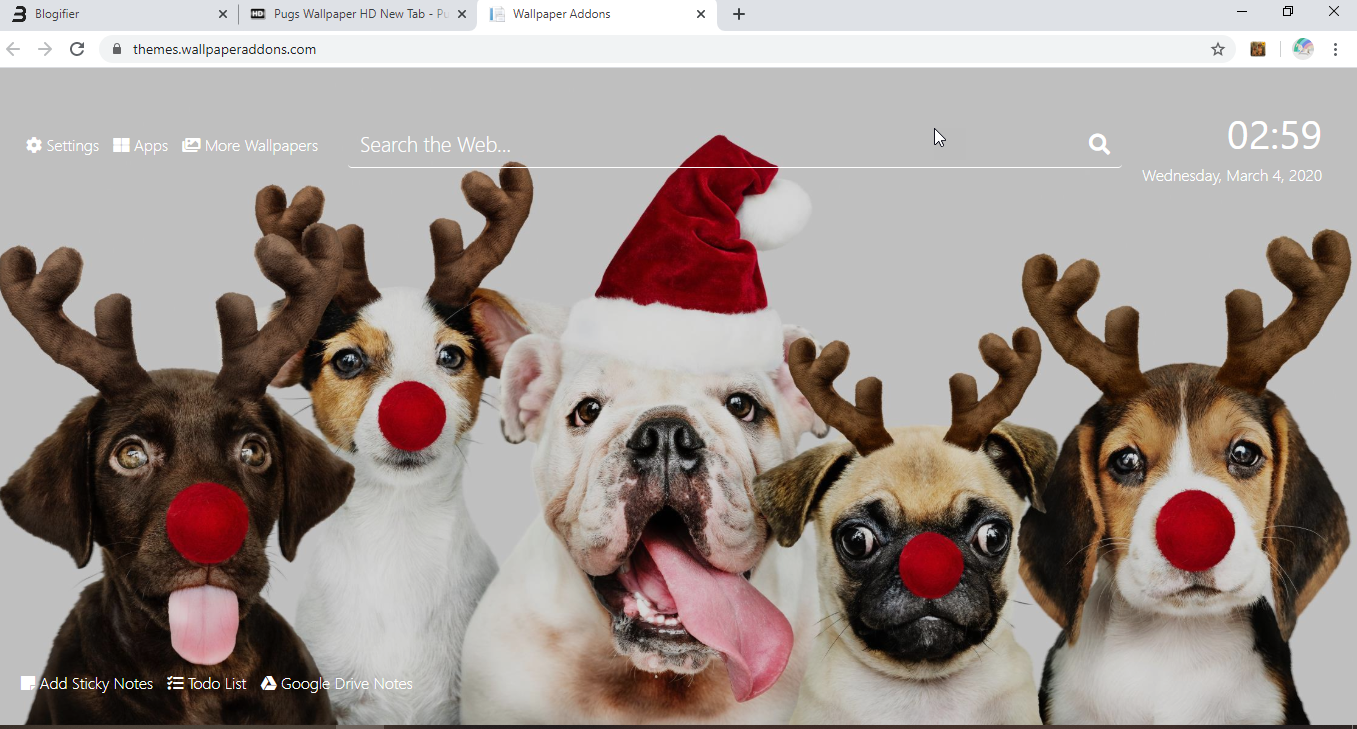The image size is (1357, 729).
Task: Open the Apps grid menu
Action: 140,146
